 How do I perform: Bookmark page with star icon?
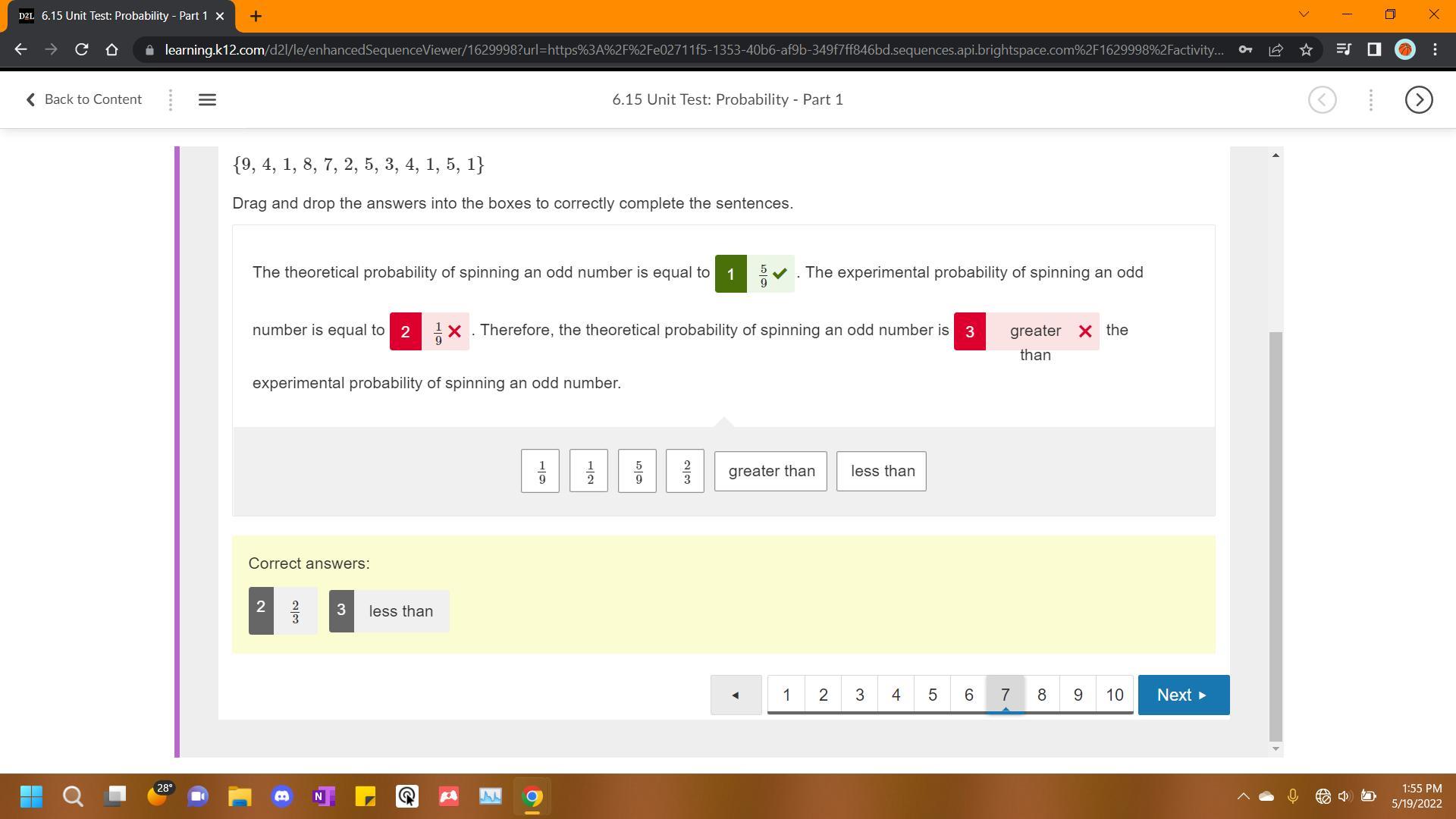tap(1306, 50)
